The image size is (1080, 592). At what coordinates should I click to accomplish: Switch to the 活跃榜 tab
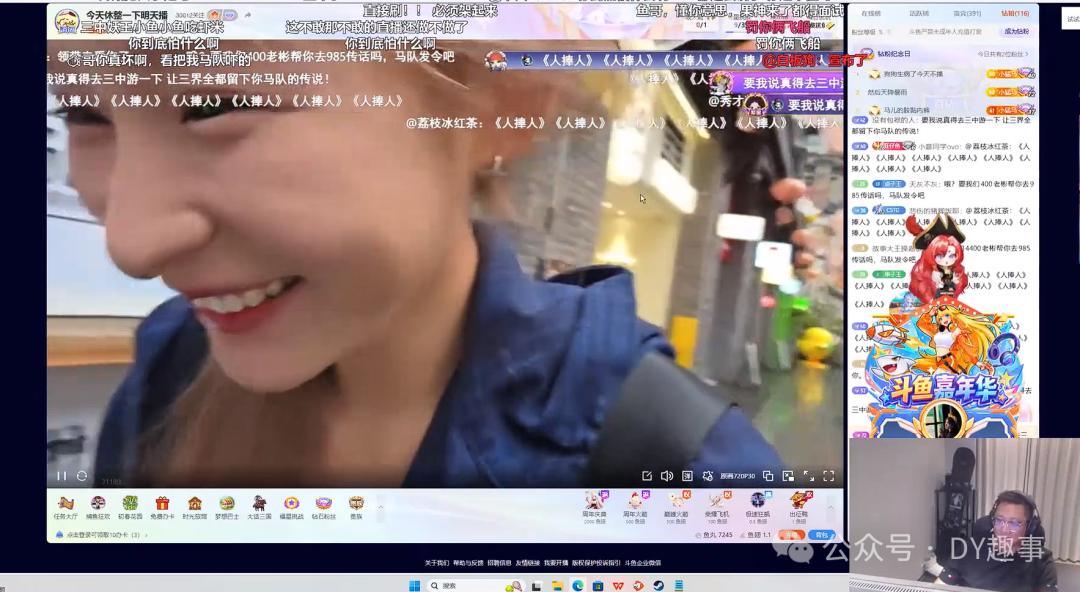pyautogui.click(x=919, y=13)
